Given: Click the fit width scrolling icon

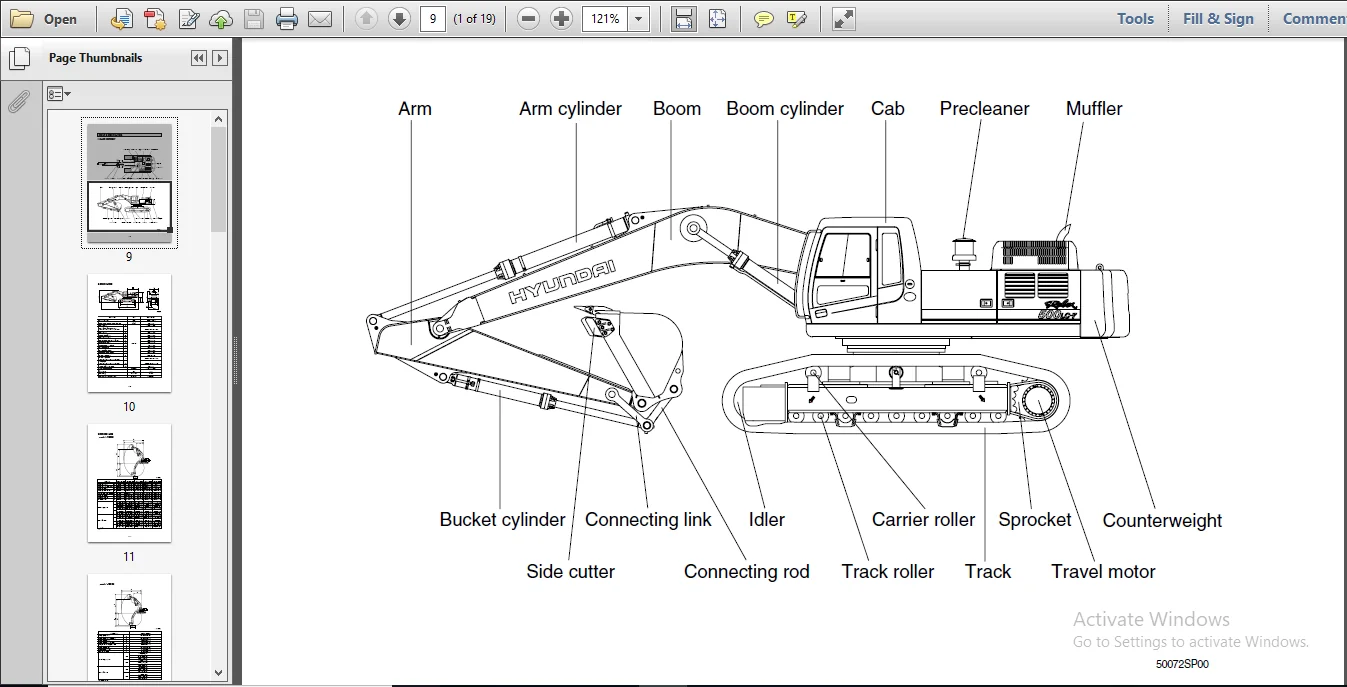Looking at the screenshot, I should pyautogui.click(x=684, y=18).
